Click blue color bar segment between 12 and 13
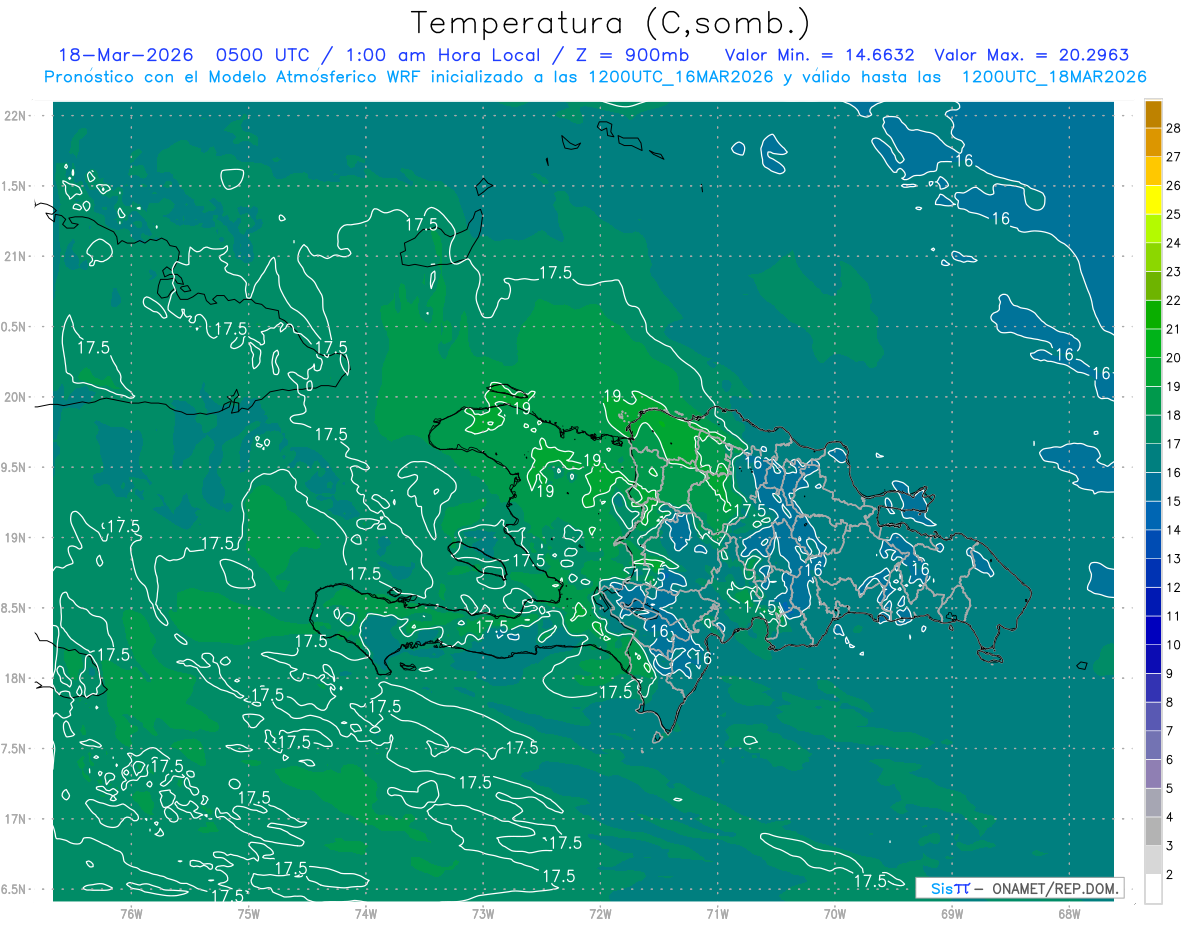 [1153, 573]
